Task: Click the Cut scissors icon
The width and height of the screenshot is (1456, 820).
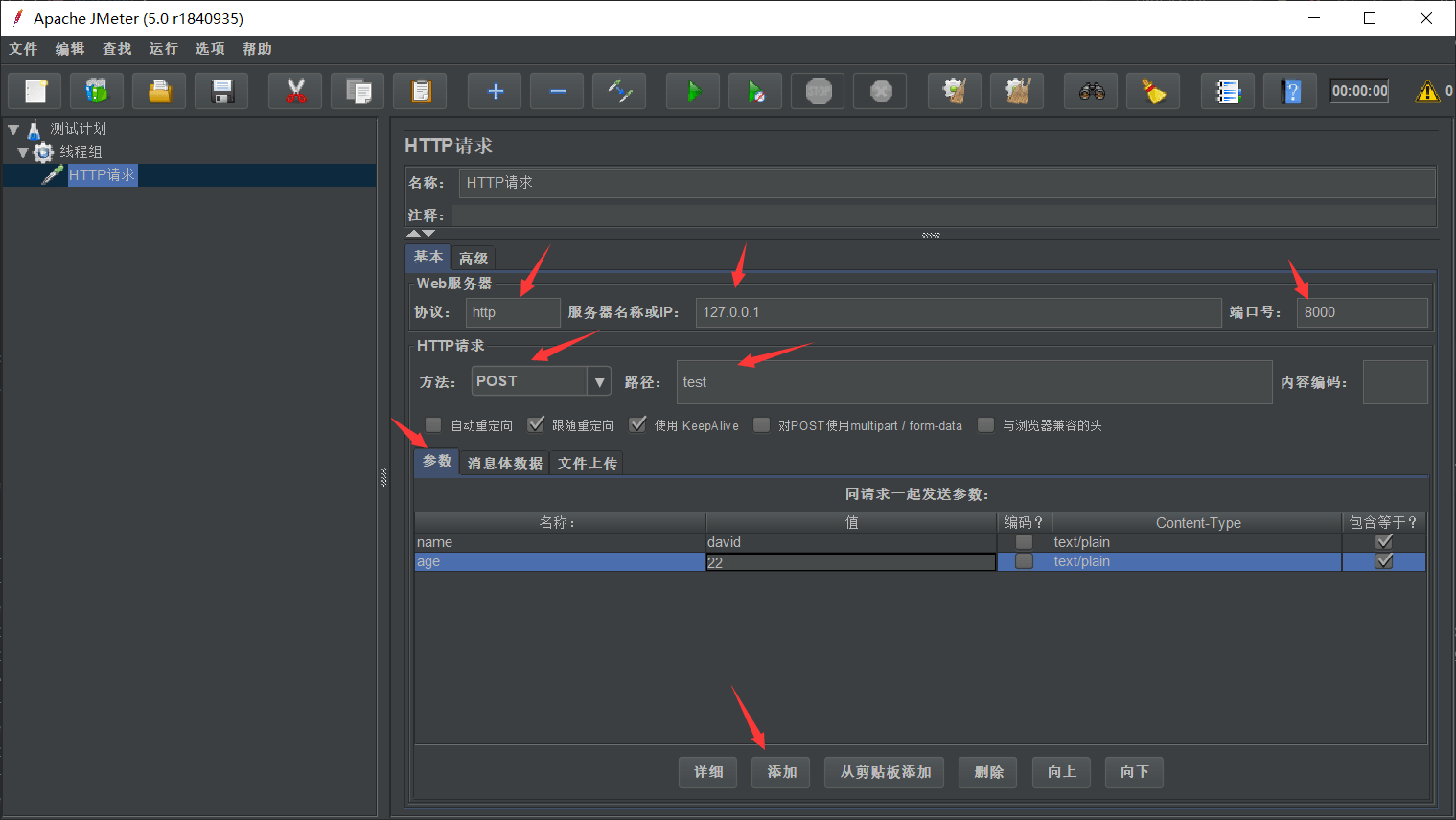Action: point(295,91)
